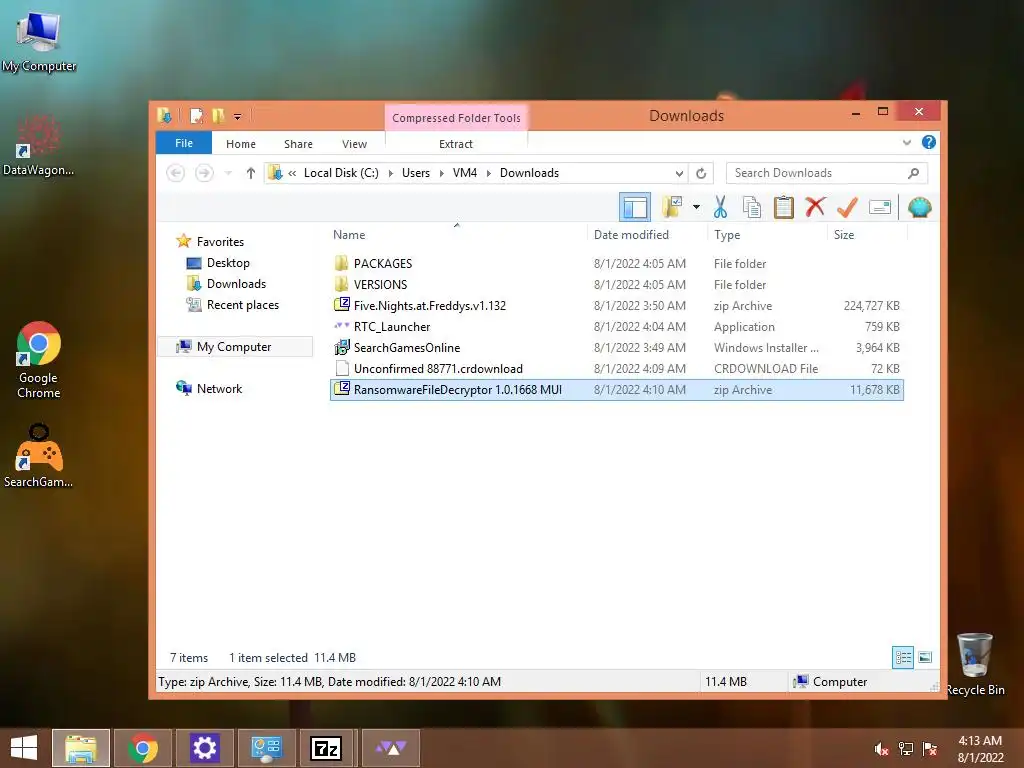Open the Extract ribbon tab
Viewport: 1024px width, 768px height.
(x=456, y=144)
